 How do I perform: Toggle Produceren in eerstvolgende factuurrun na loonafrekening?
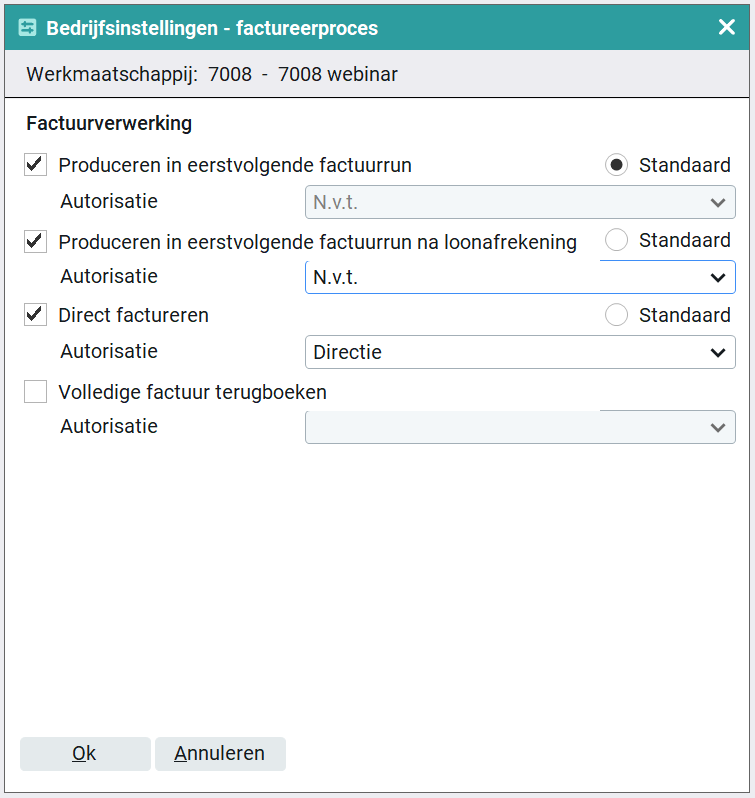coord(36,241)
